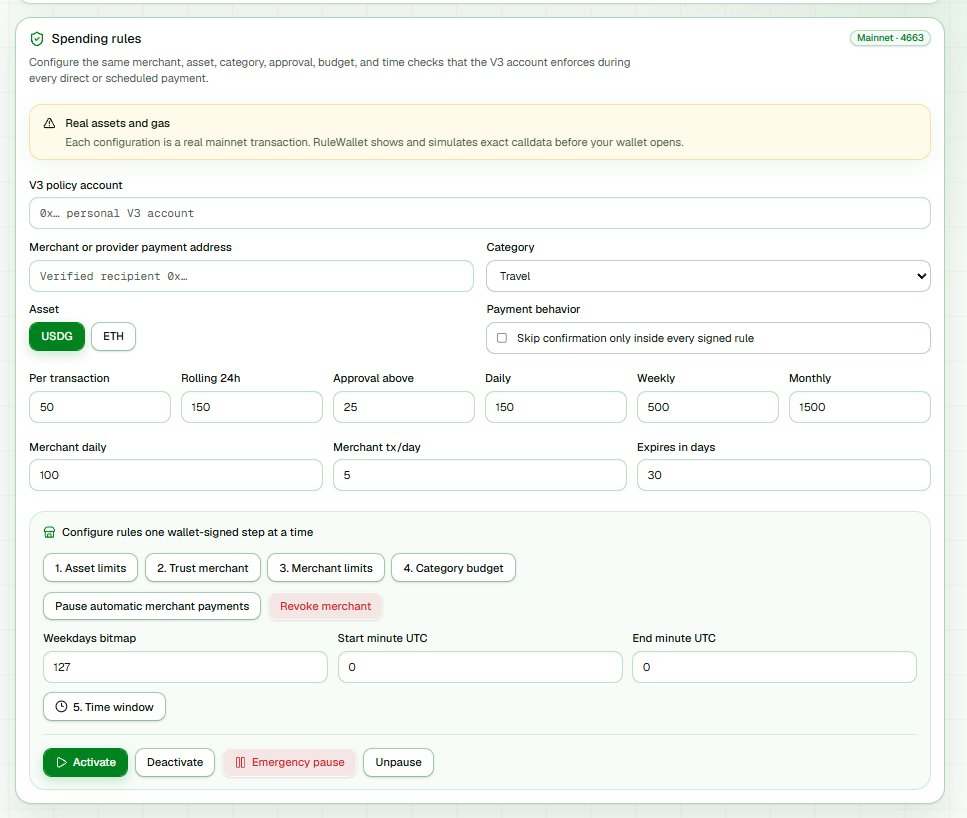Click the Unpause button
Image resolution: width=967 pixels, height=818 pixels.
coord(398,762)
